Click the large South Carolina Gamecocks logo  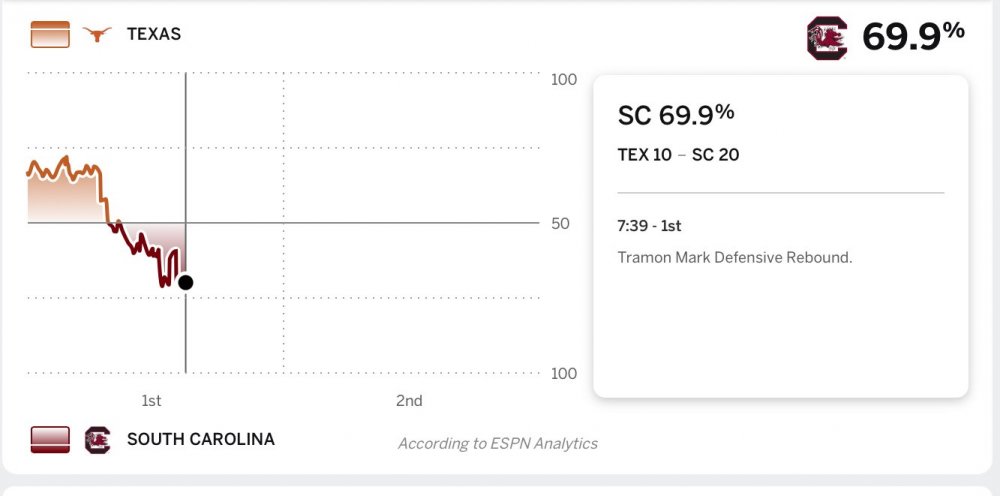coord(827,39)
